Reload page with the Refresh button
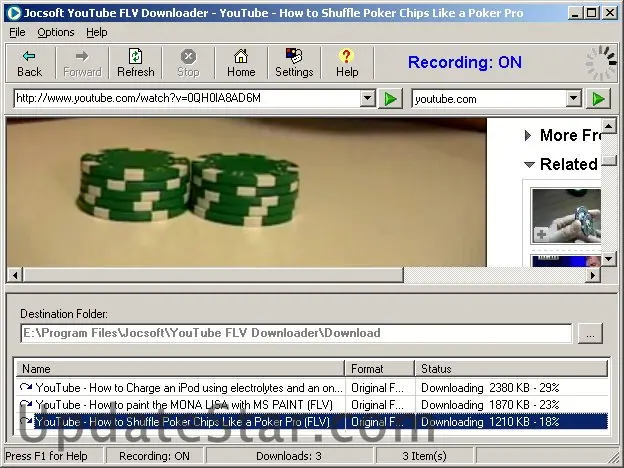Screen dimensions: 624x468 (x=135, y=64)
